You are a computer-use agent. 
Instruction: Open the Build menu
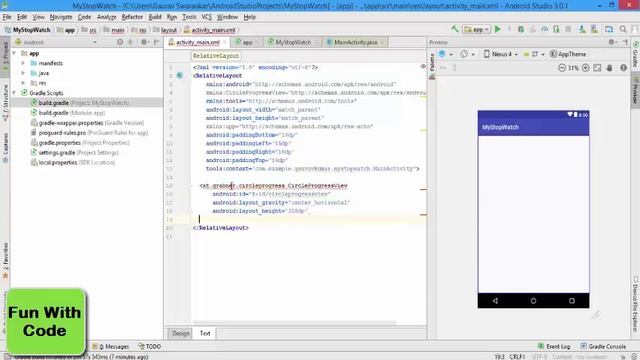click(155, 17)
